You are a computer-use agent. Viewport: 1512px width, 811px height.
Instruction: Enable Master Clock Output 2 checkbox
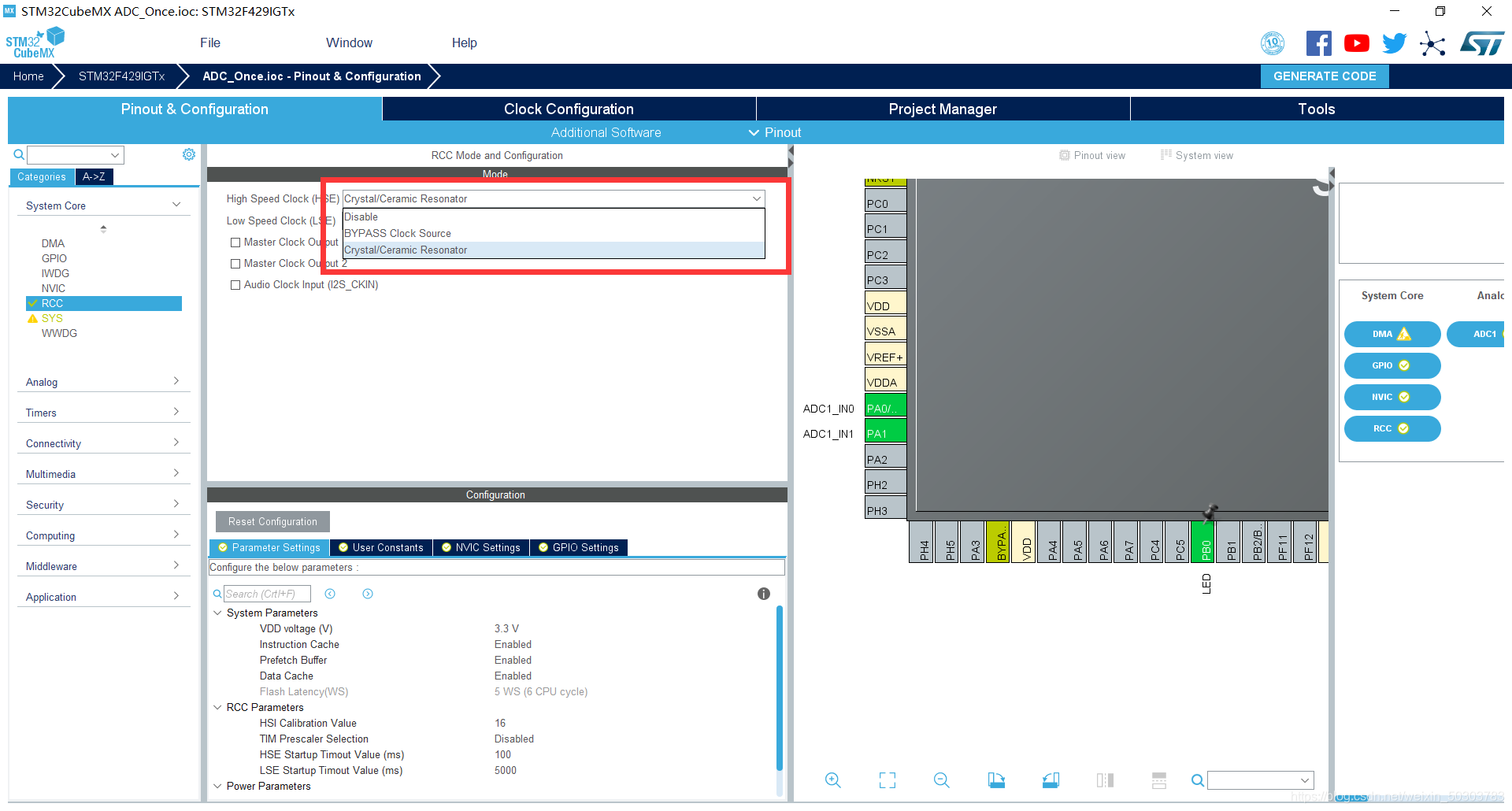click(235, 264)
